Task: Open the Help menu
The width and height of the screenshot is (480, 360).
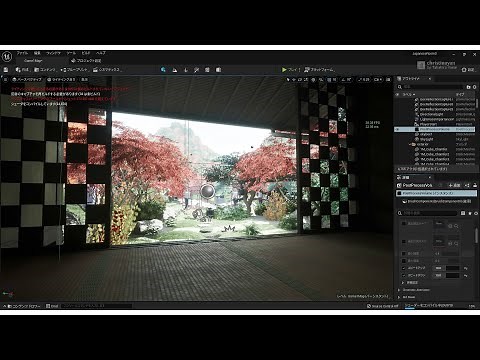Action: (x=101, y=53)
